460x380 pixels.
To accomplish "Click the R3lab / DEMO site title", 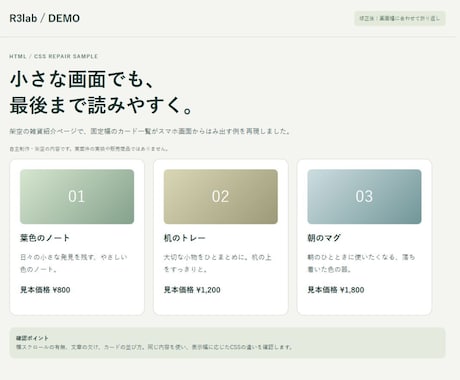I will tap(44, 18).
